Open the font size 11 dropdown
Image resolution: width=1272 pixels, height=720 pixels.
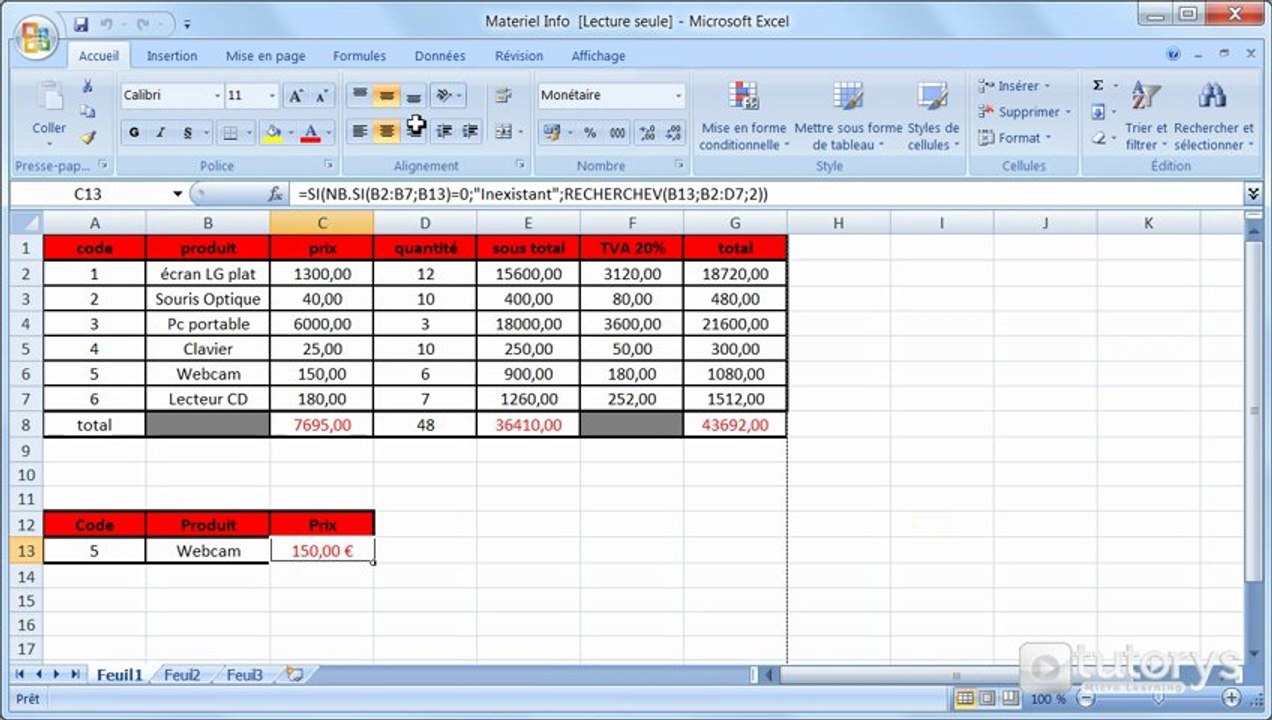click(x=272, y=96)
